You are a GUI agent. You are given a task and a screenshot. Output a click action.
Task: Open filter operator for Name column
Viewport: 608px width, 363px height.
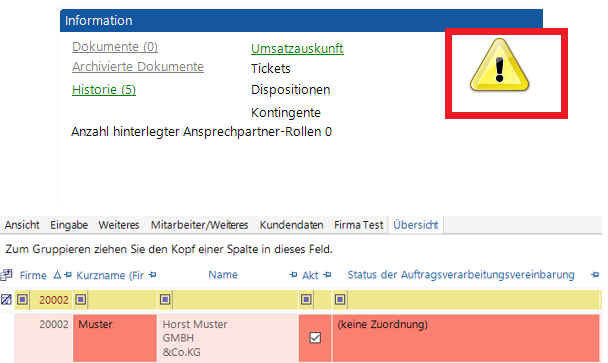click(x=165, y=299)
